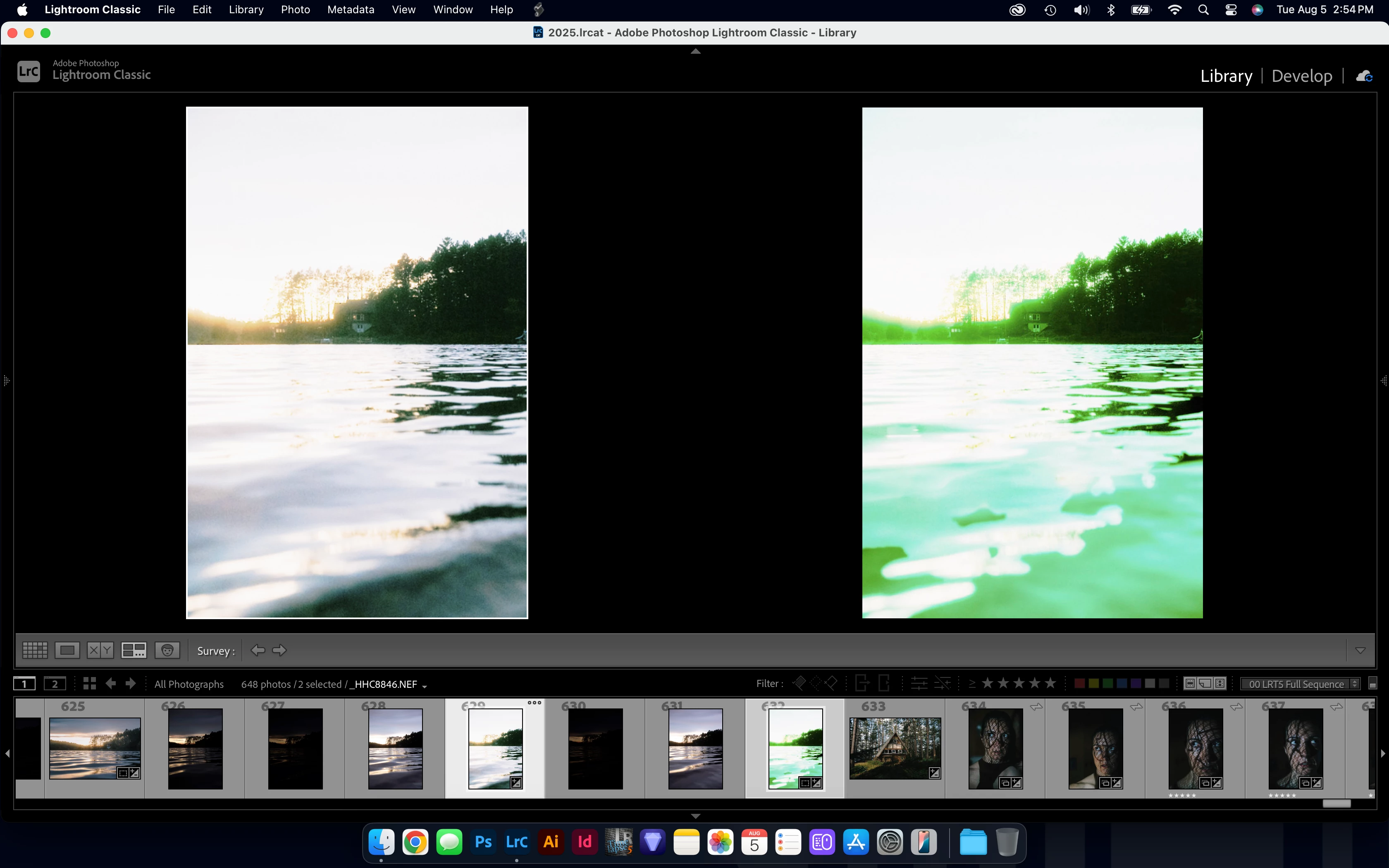Filter by red color label swatch
1389x868 pixels.
1079,683
